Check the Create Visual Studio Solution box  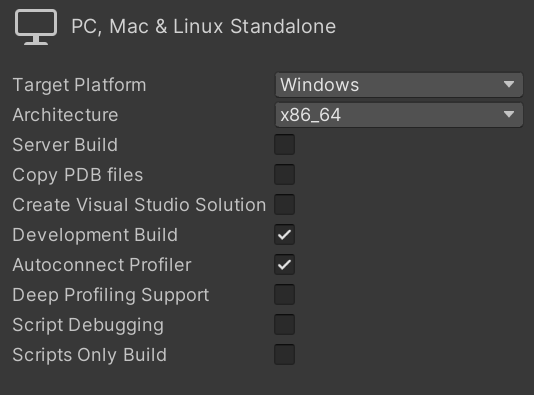pos(284,204)
